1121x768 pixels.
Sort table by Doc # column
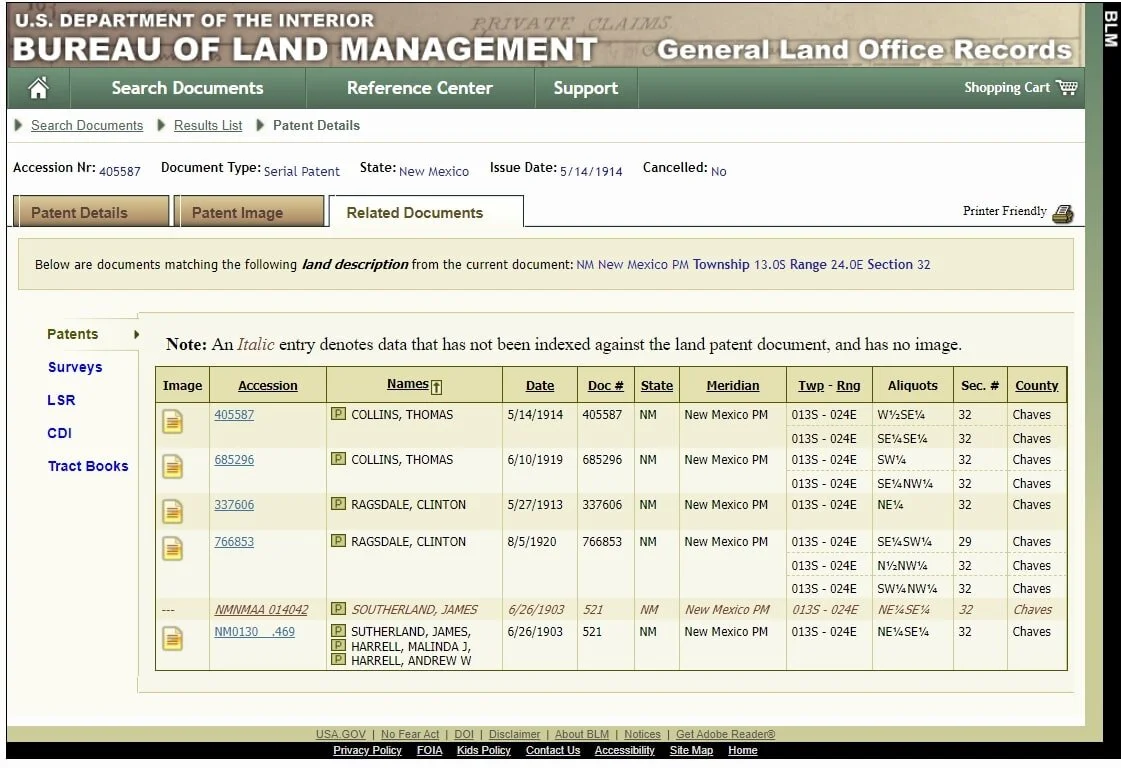pos(606,385)
